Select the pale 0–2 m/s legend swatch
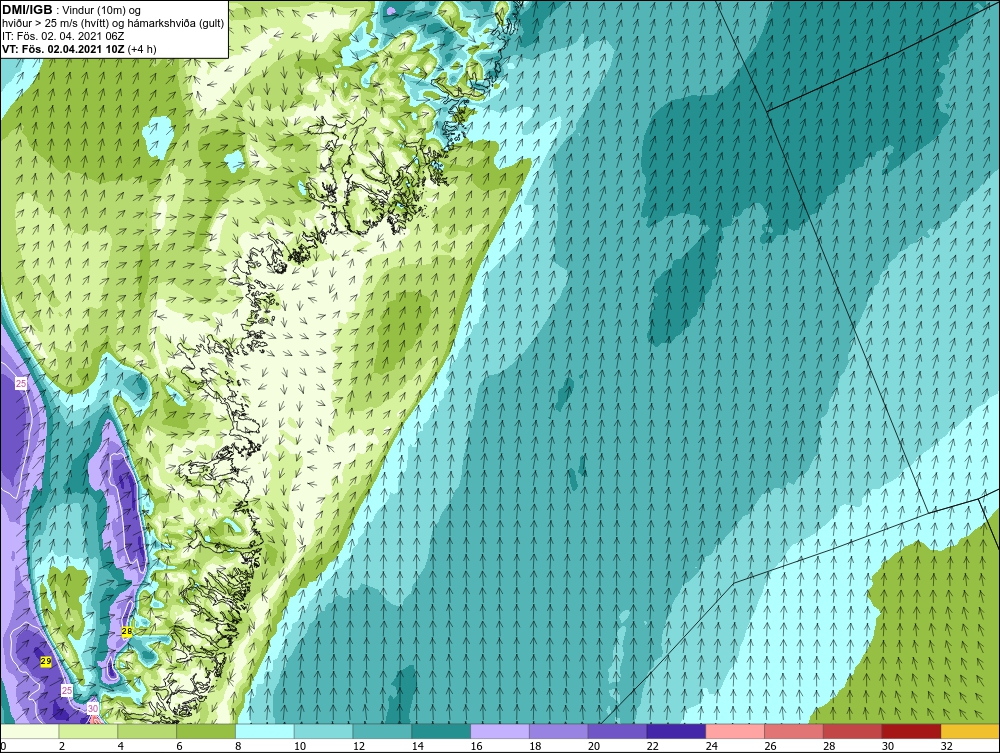Image resolution: width=1000 pixels, height=753 pixels. click(29, 731)
